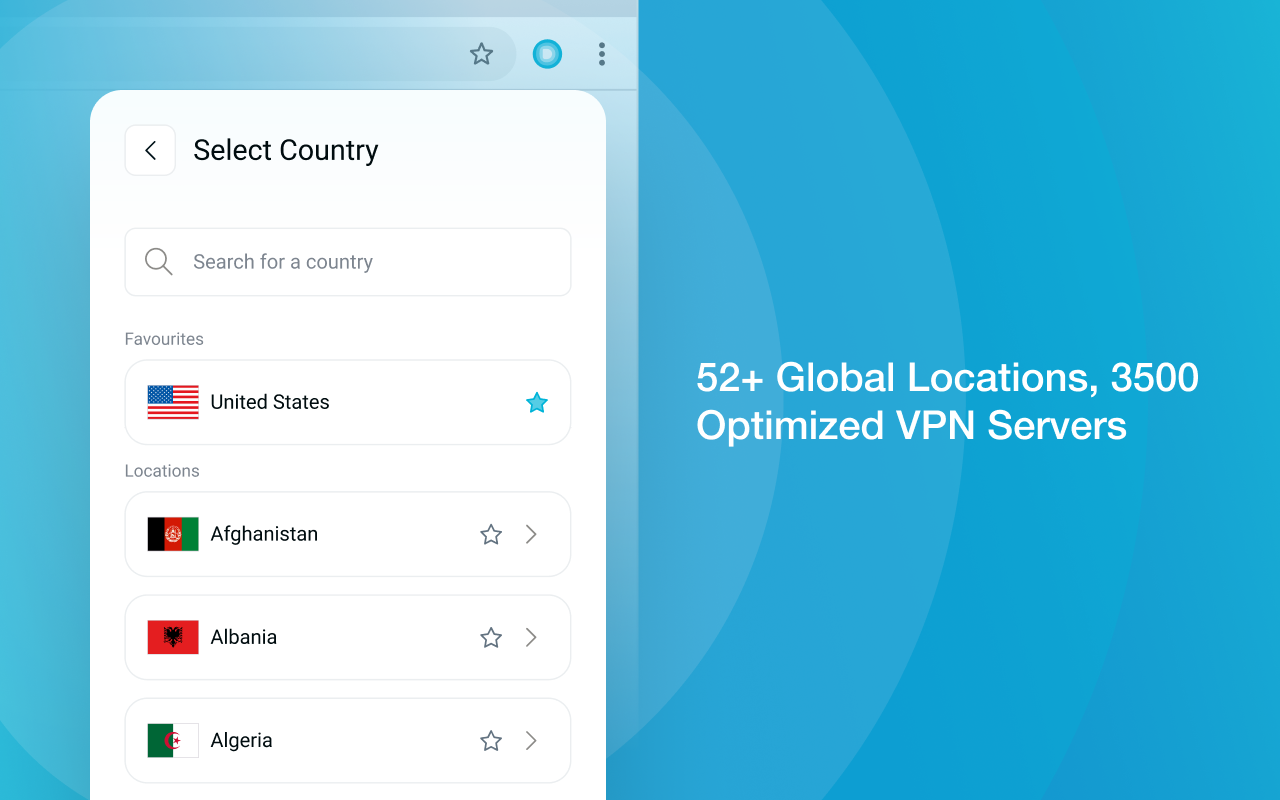Click the Algeria flag
Viewport: 1280px width, 800px height.
tap(173, 740)
